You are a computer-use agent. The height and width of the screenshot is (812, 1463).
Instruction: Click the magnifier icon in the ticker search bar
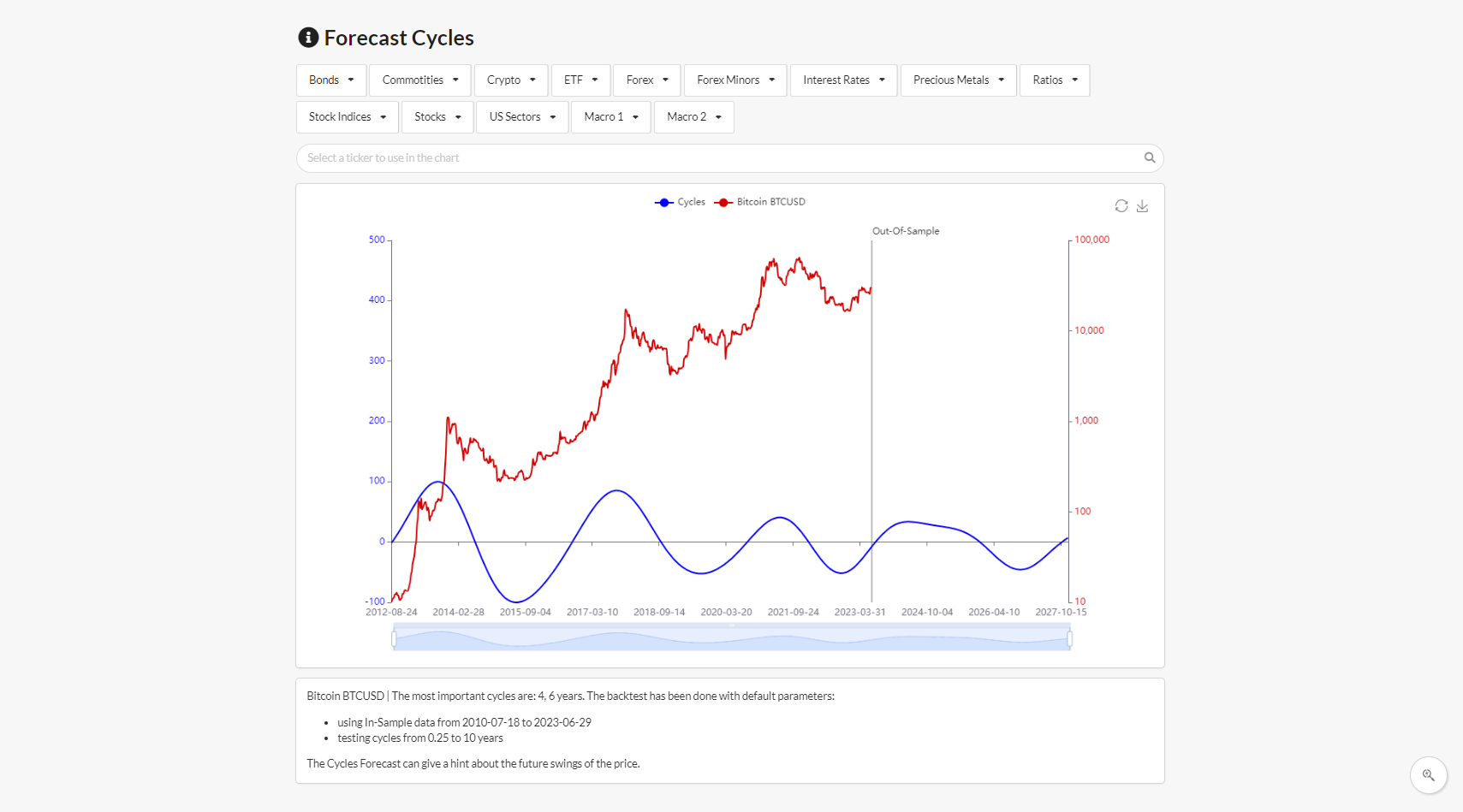click(1150, 157)
